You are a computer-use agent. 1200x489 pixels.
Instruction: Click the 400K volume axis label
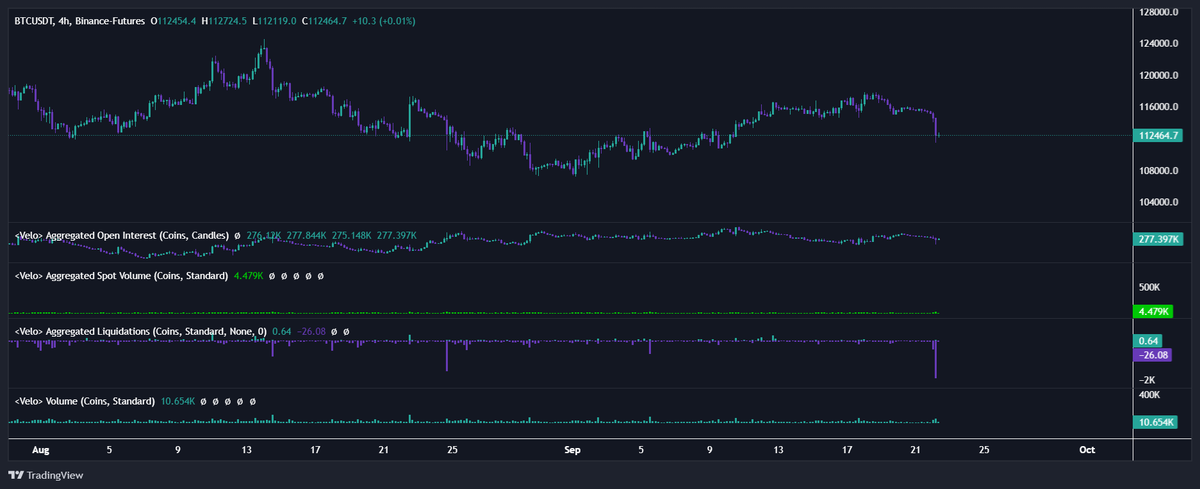click(1149, 396)
